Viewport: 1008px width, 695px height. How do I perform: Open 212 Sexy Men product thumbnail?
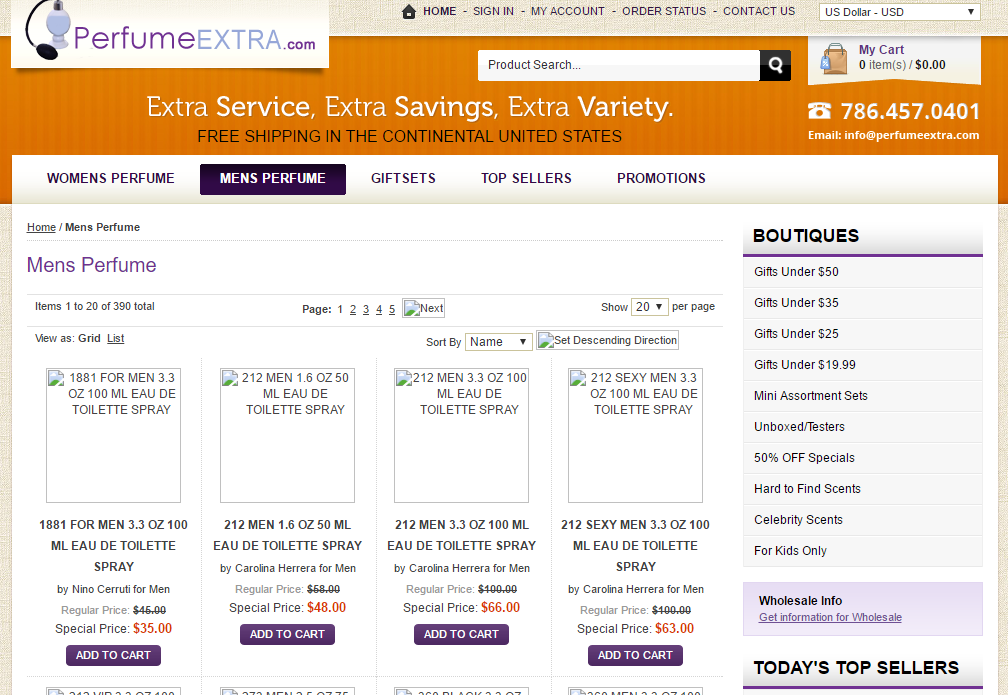click(635, 435)
